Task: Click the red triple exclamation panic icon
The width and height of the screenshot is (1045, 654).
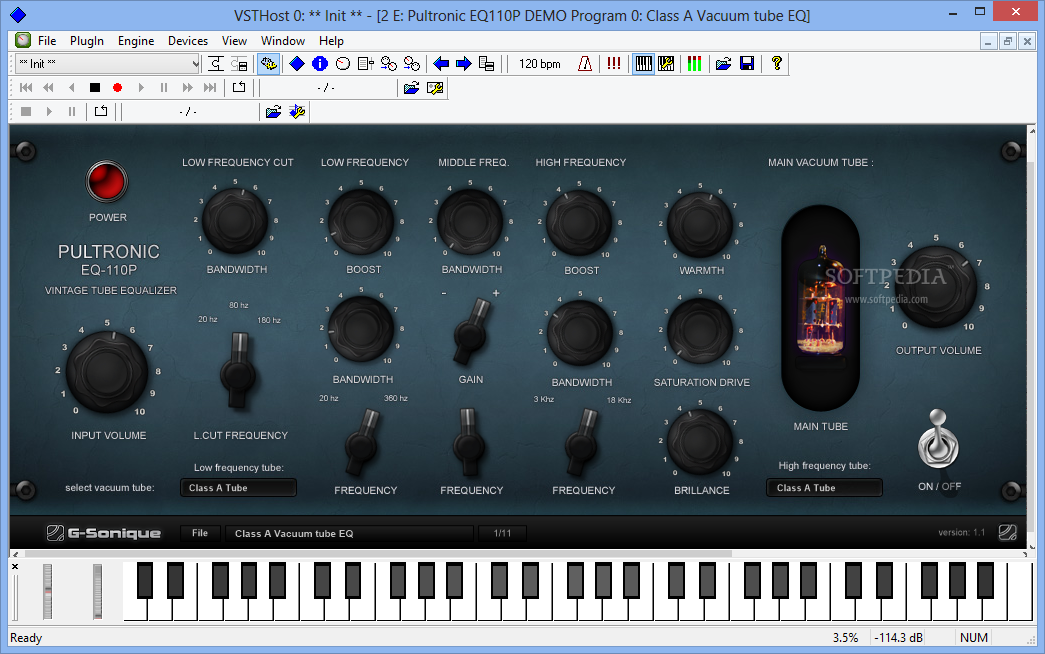Action: click(614, 64)
